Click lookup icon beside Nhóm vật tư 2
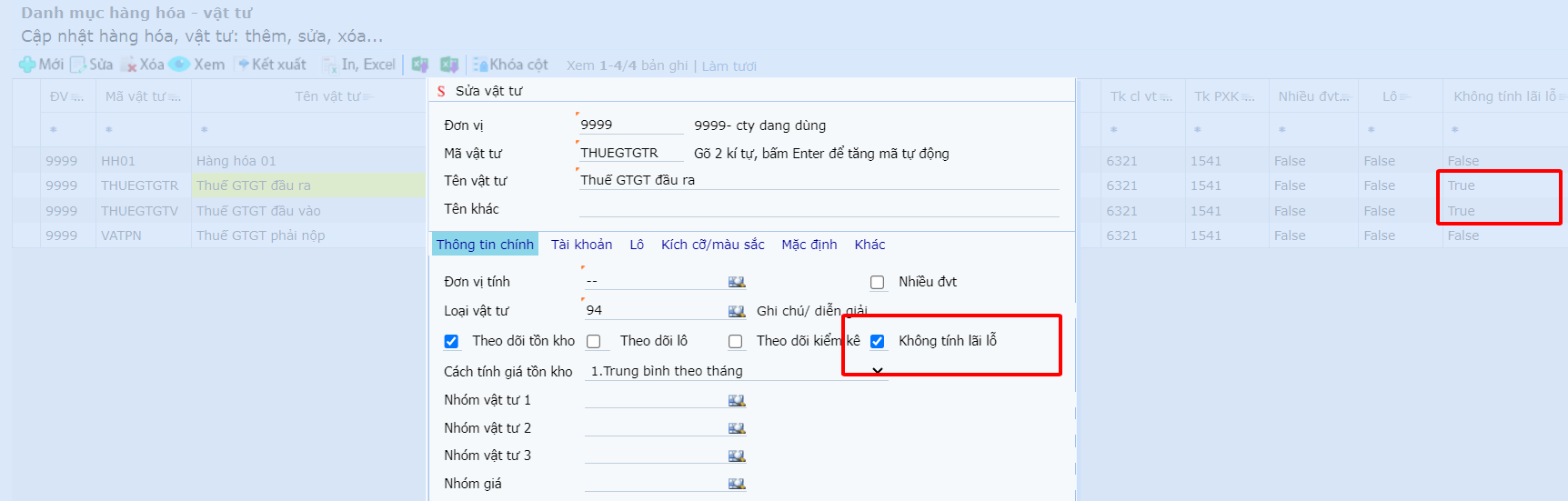Viewport: 1568px width, 501px height. [737, 428]
